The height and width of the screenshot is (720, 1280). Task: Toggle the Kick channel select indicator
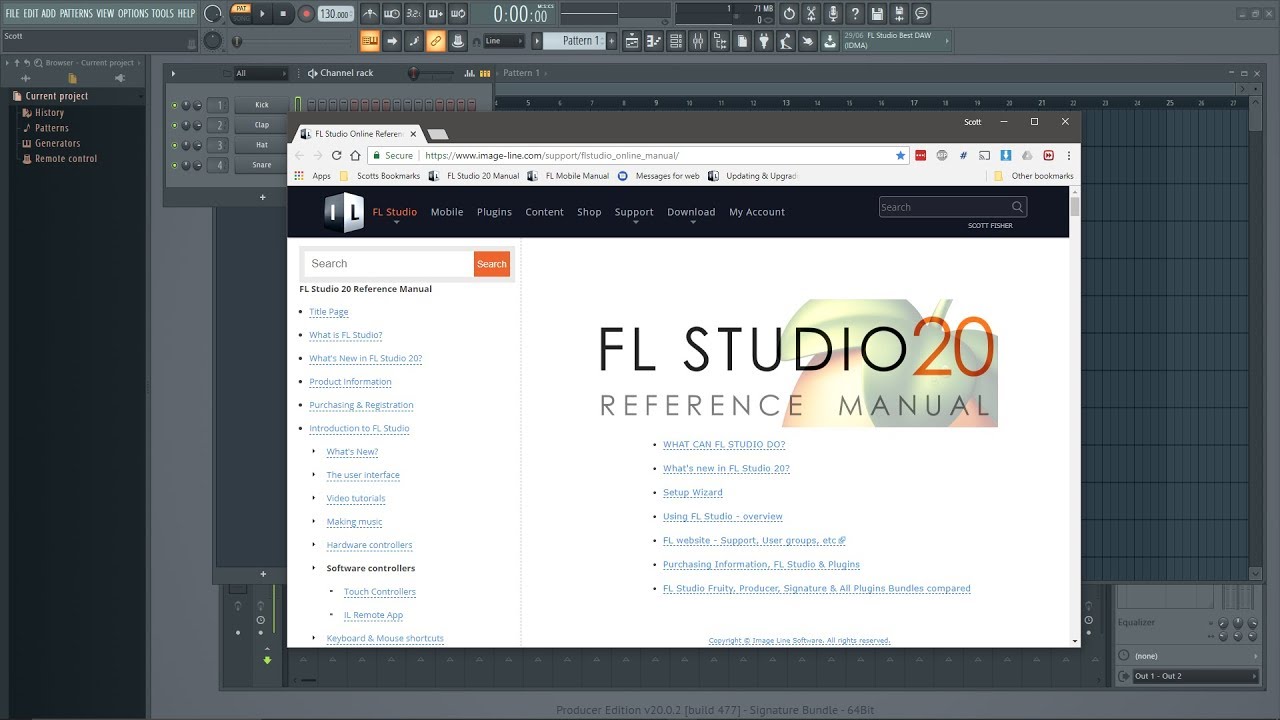(296, 103)
